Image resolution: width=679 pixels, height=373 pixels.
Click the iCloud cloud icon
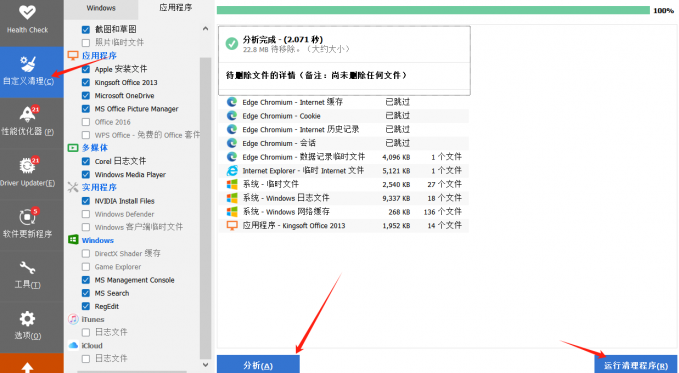tap(73, 345)
